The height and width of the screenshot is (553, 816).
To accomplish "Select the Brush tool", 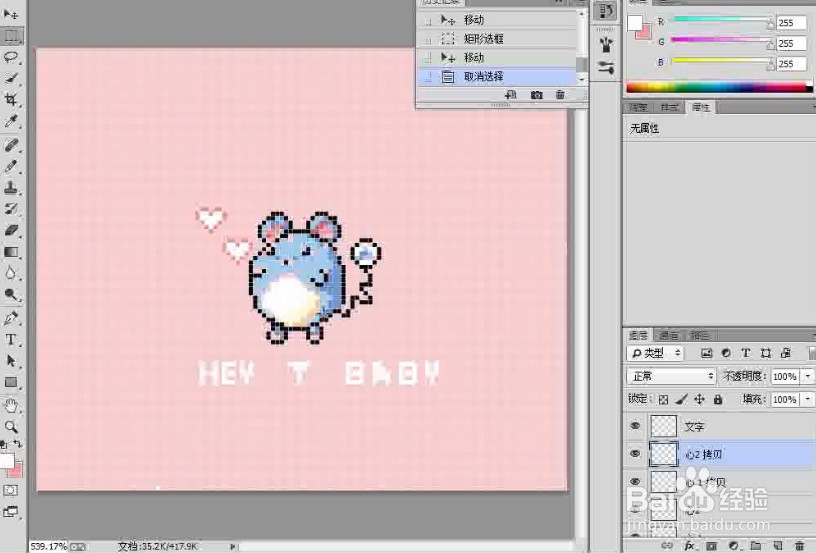I will [11, 166].
